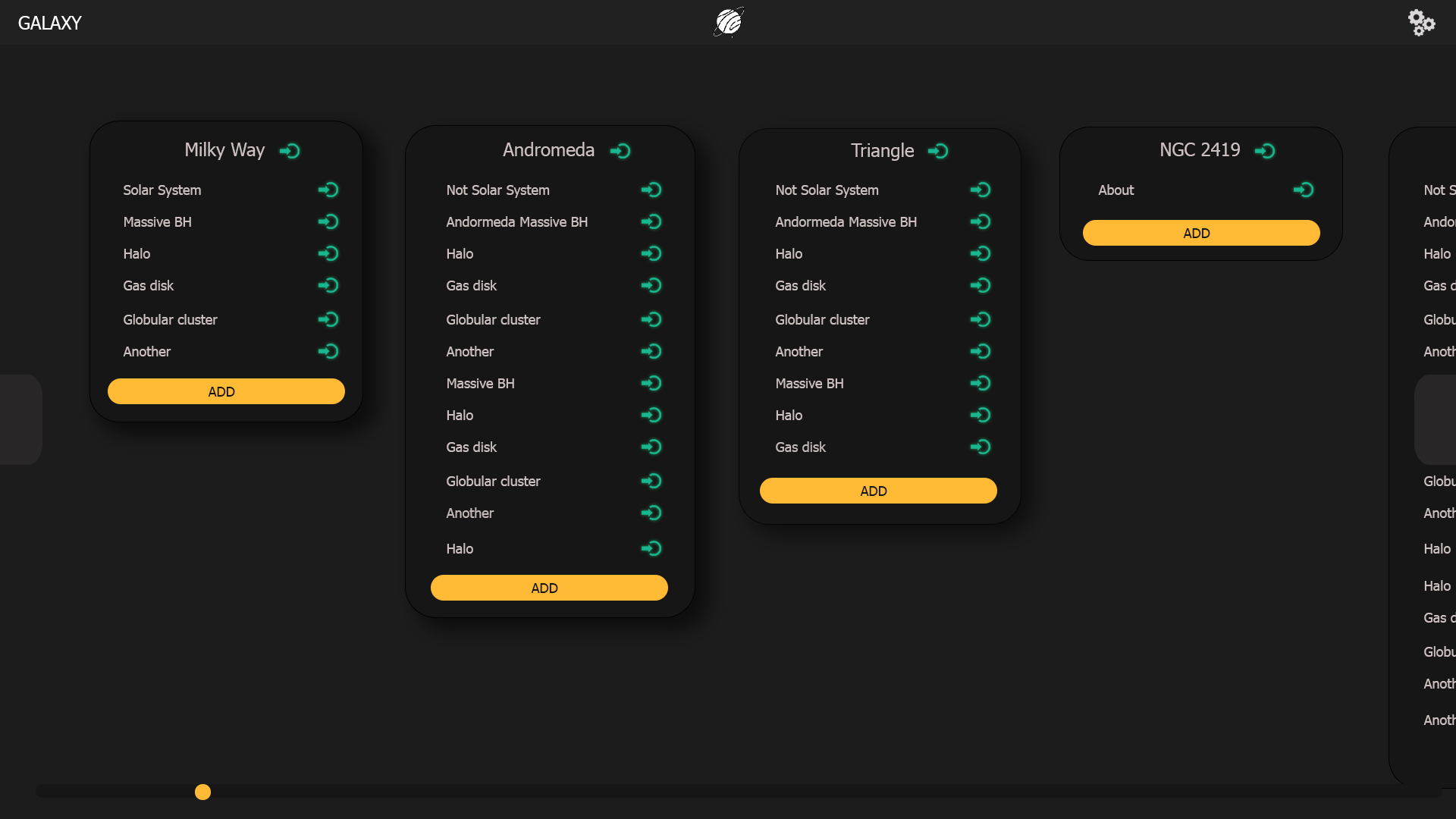Image resolution: width=1456 pixels, height=819 pixels.
Task: Select Another text in Milky Way card
Action: pyautogui.click(x=146, y=351)
